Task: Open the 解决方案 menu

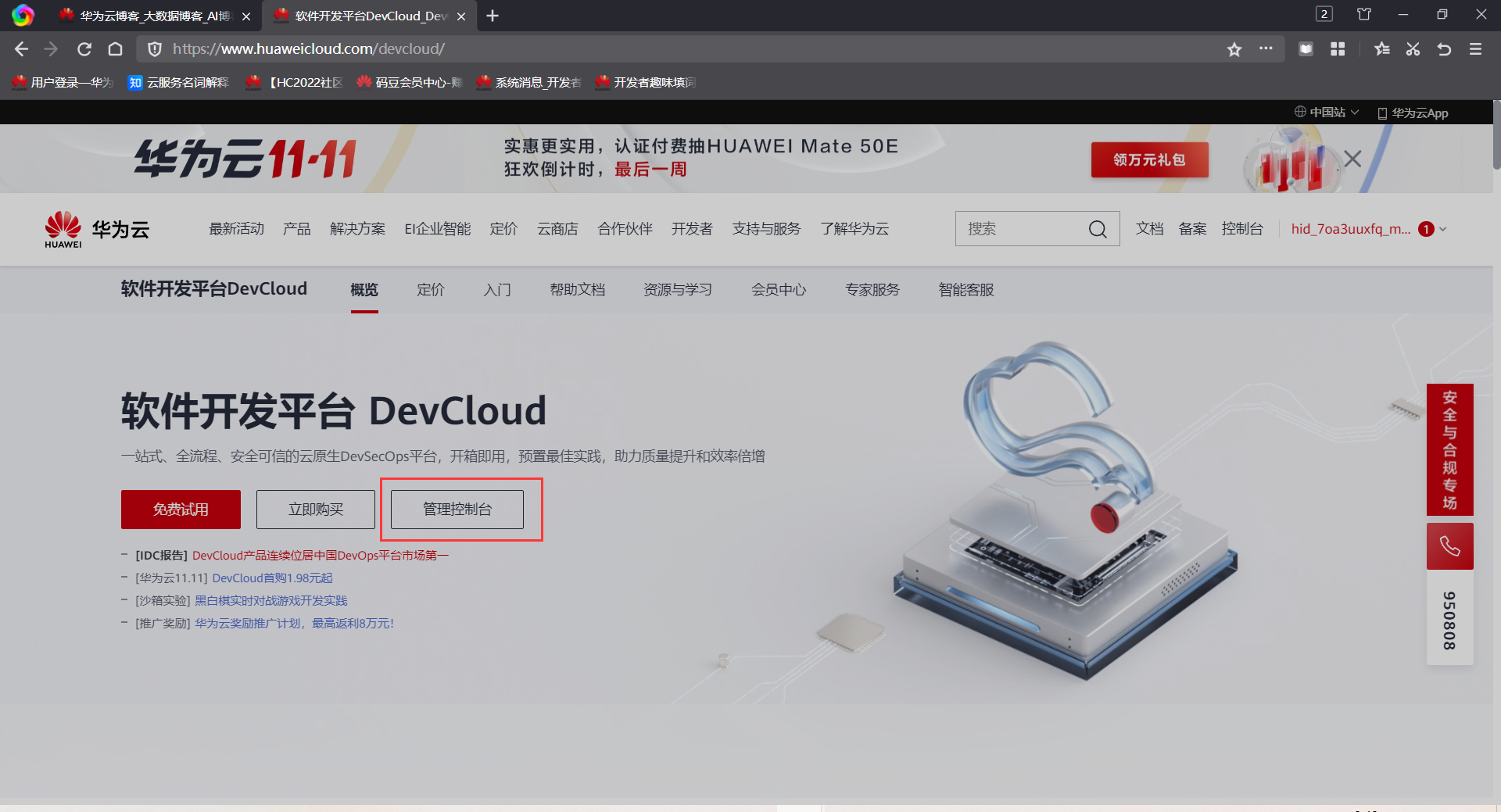Action: (x=357, y=229)
